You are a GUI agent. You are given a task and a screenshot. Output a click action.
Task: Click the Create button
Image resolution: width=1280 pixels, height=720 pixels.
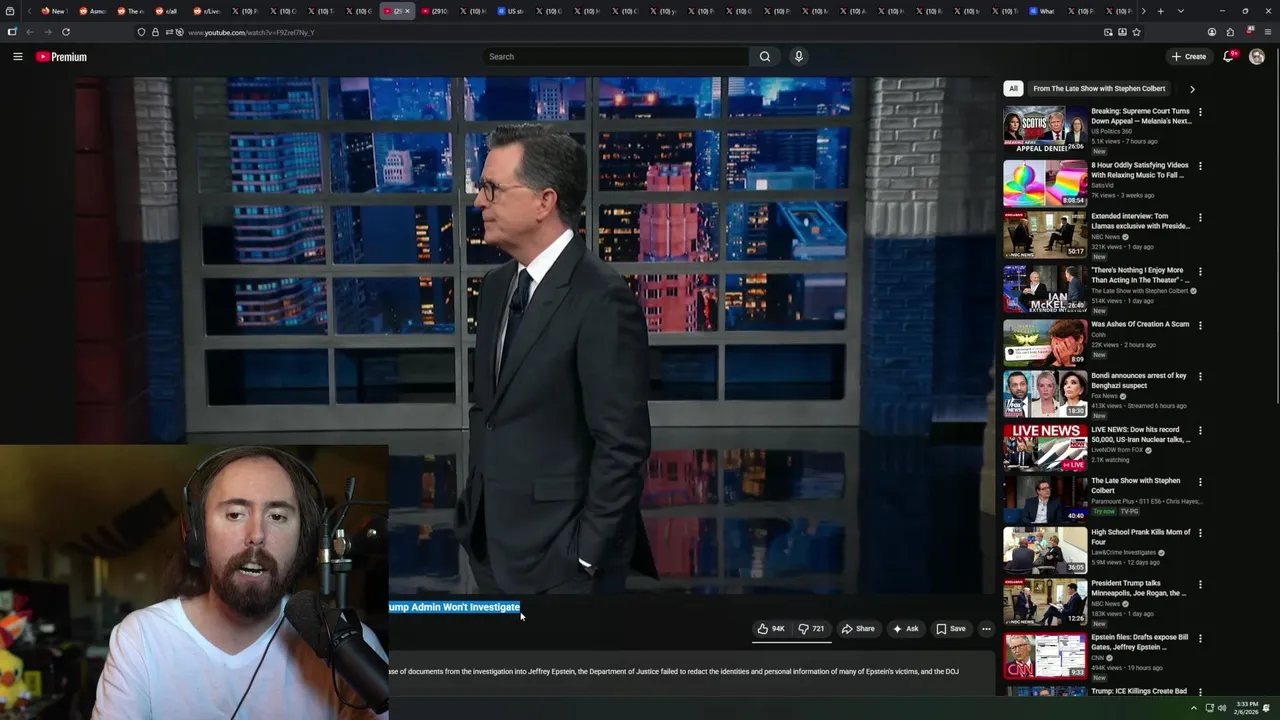coord(1189,57)
